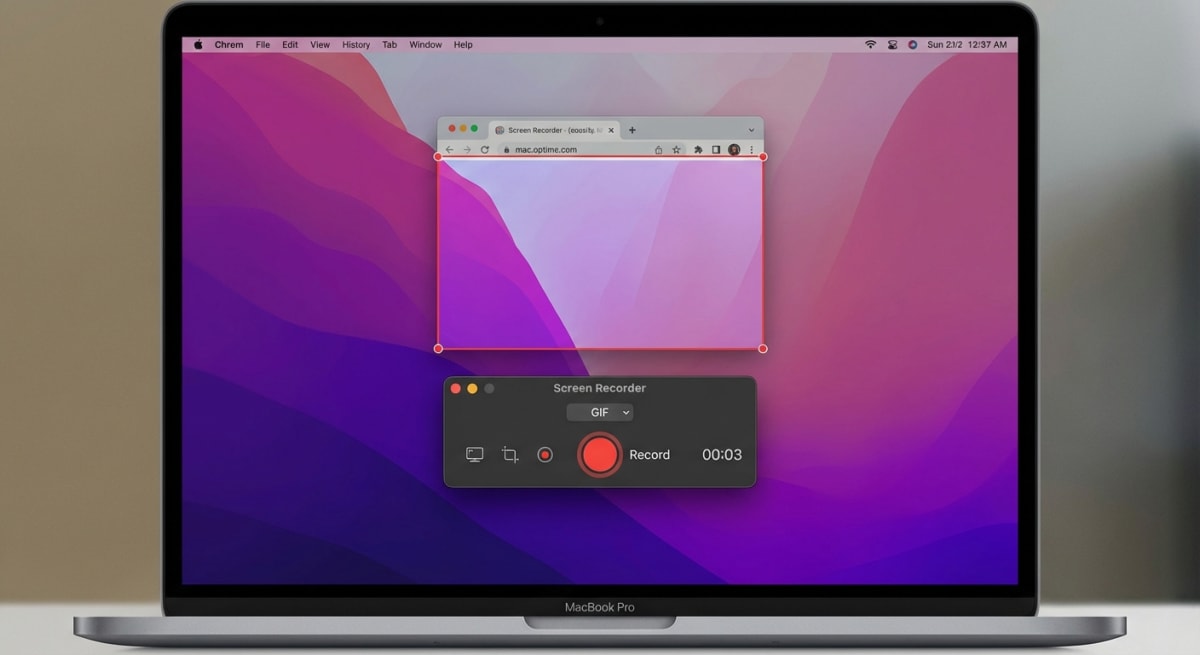This screenshot has width=1200, height=655.
Task: Open the GIF format dropdown
Action: [x=599, y=412]
